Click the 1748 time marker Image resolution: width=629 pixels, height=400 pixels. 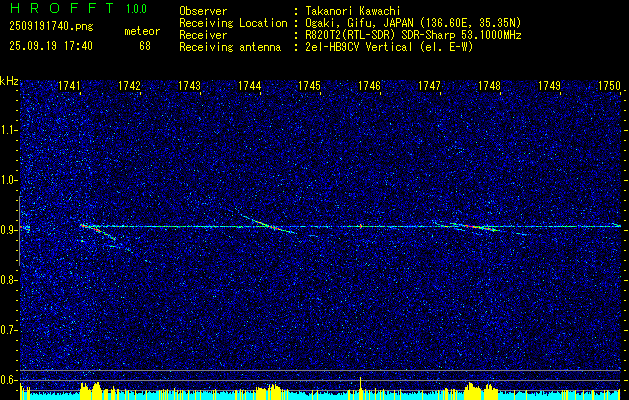[x=489, y=86]
